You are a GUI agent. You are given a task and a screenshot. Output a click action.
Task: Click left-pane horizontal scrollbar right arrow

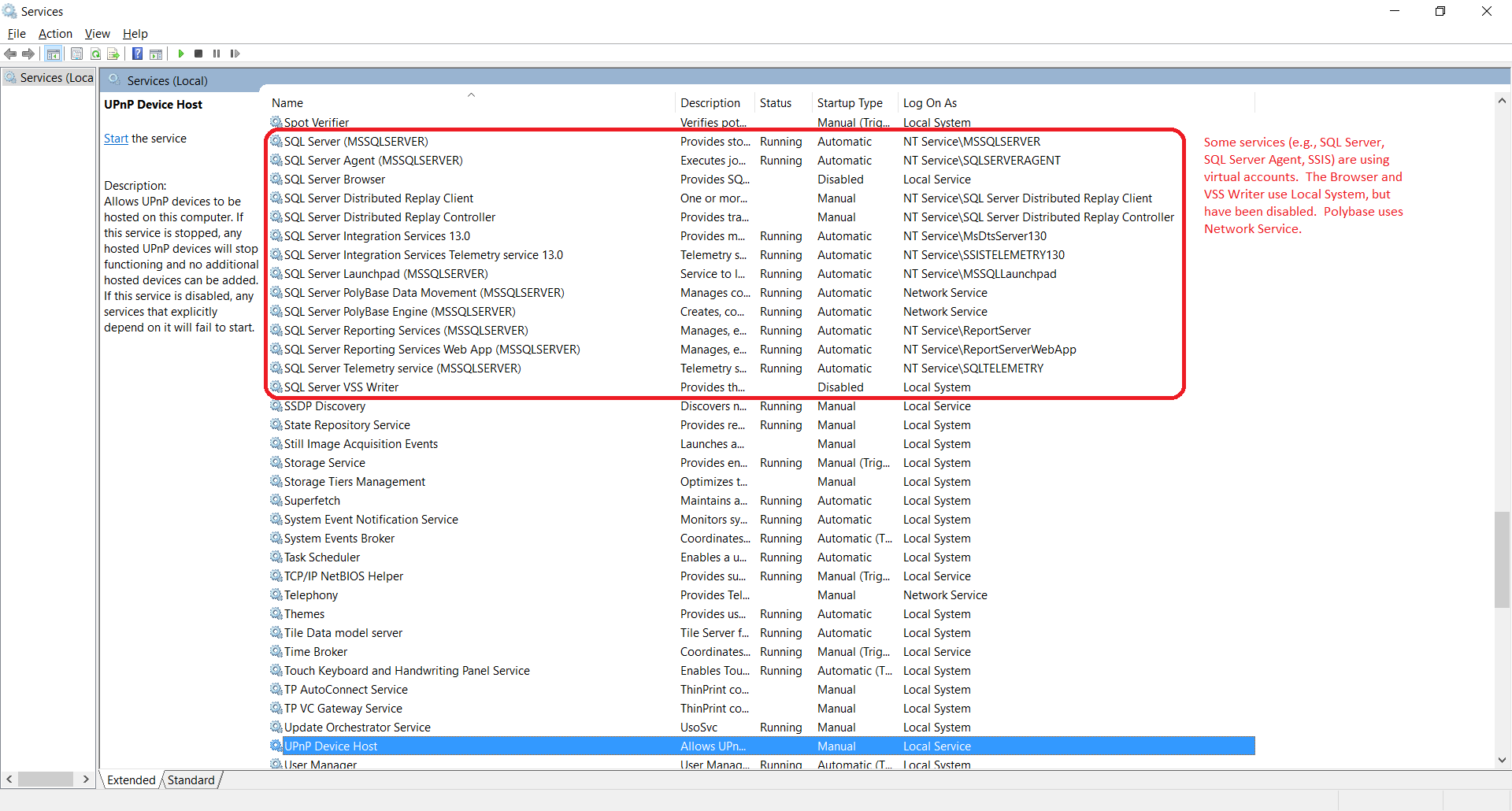click(86, 779)
